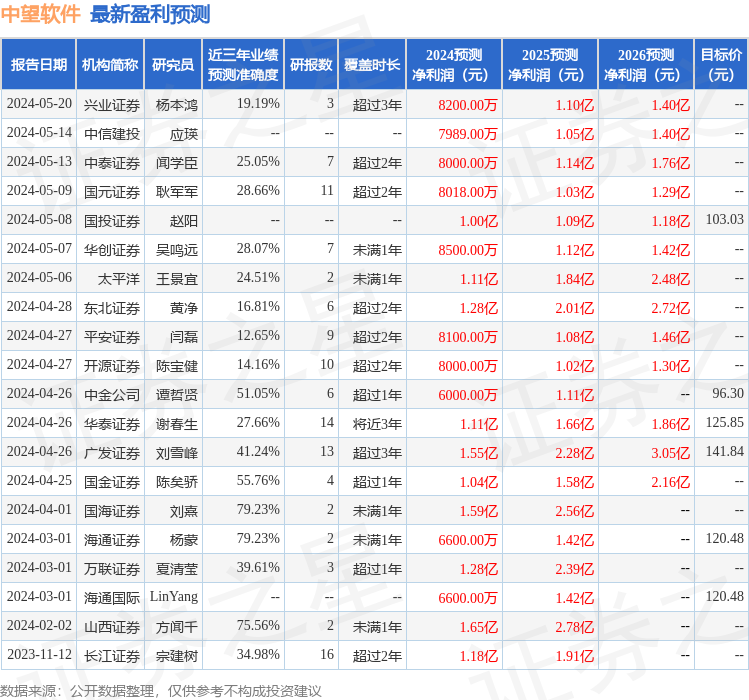Click accuracy value 55.76%

258,480
